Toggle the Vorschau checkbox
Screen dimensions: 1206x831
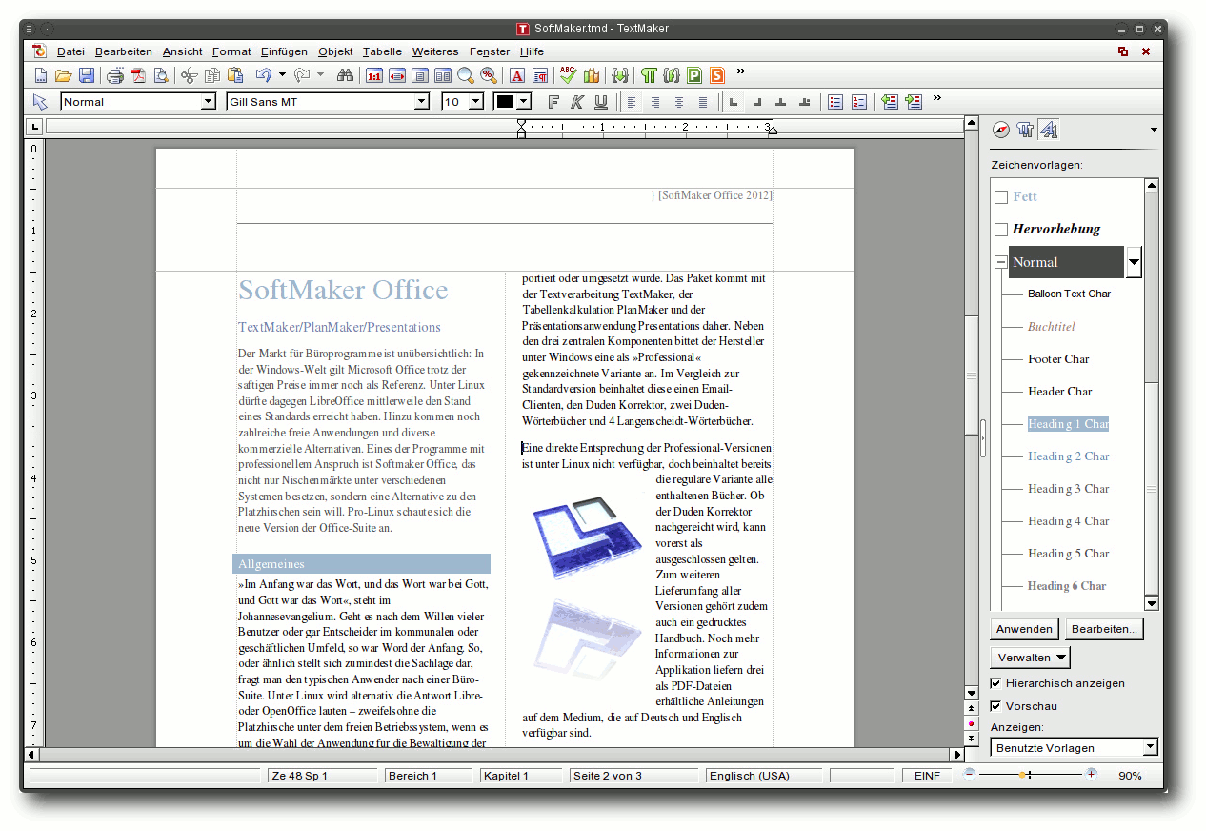click(996, 706)
